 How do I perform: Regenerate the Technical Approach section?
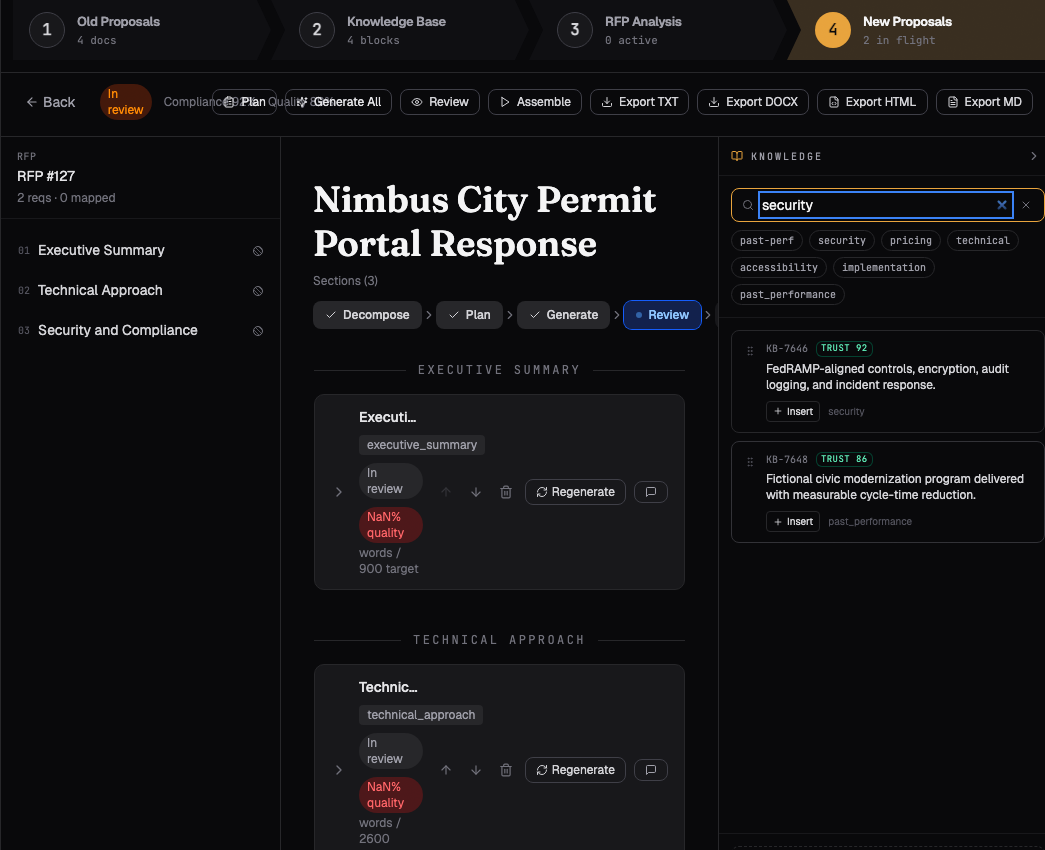(x=575, y=770)
